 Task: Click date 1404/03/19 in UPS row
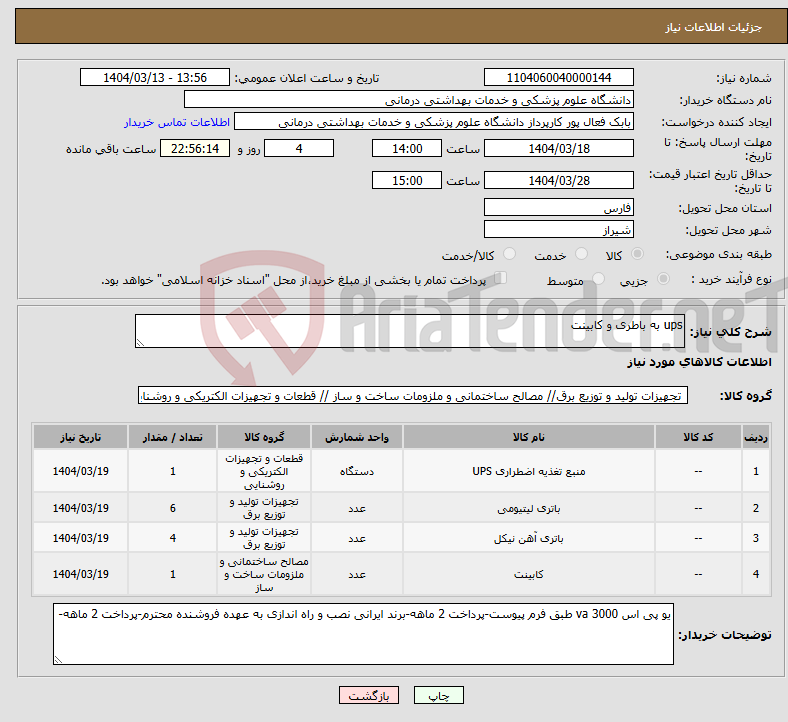pos(80,471)
